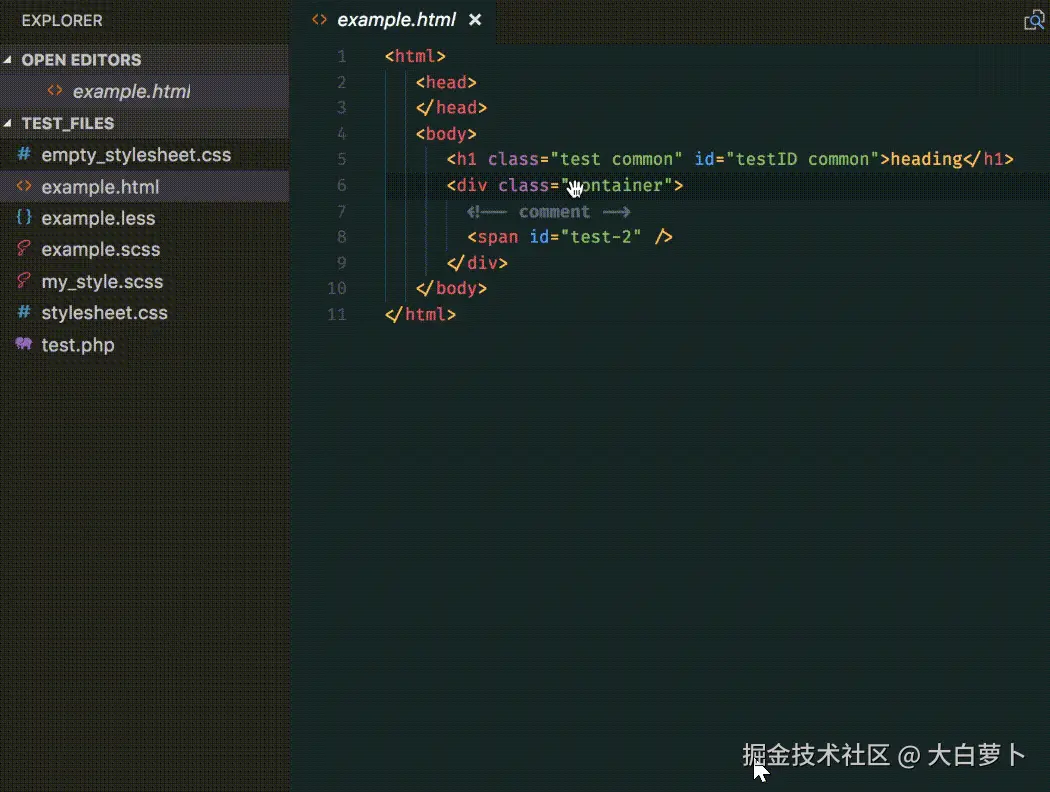Click the hash icon next to empty_stylesheet.css
Viewport: 1050px width, 792px height.
(x=23, y=155)
